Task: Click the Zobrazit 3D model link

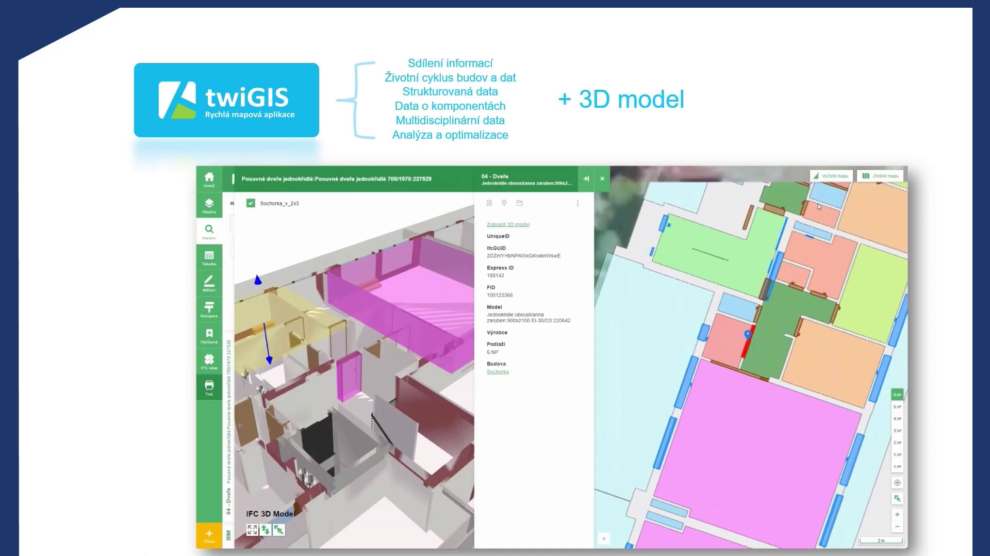Action: (x=508, y=225)
